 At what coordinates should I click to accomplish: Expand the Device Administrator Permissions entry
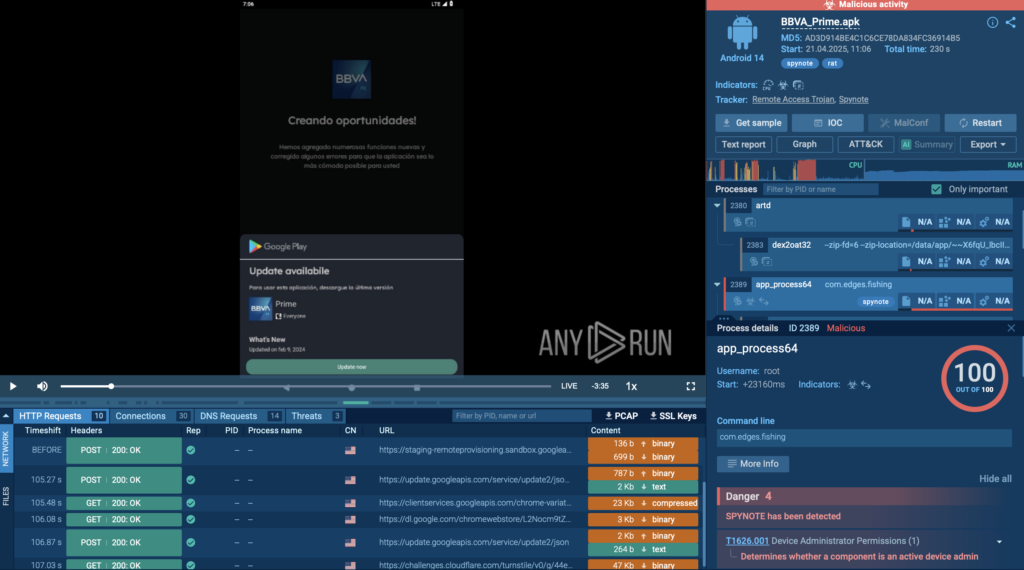coord(999,542)
